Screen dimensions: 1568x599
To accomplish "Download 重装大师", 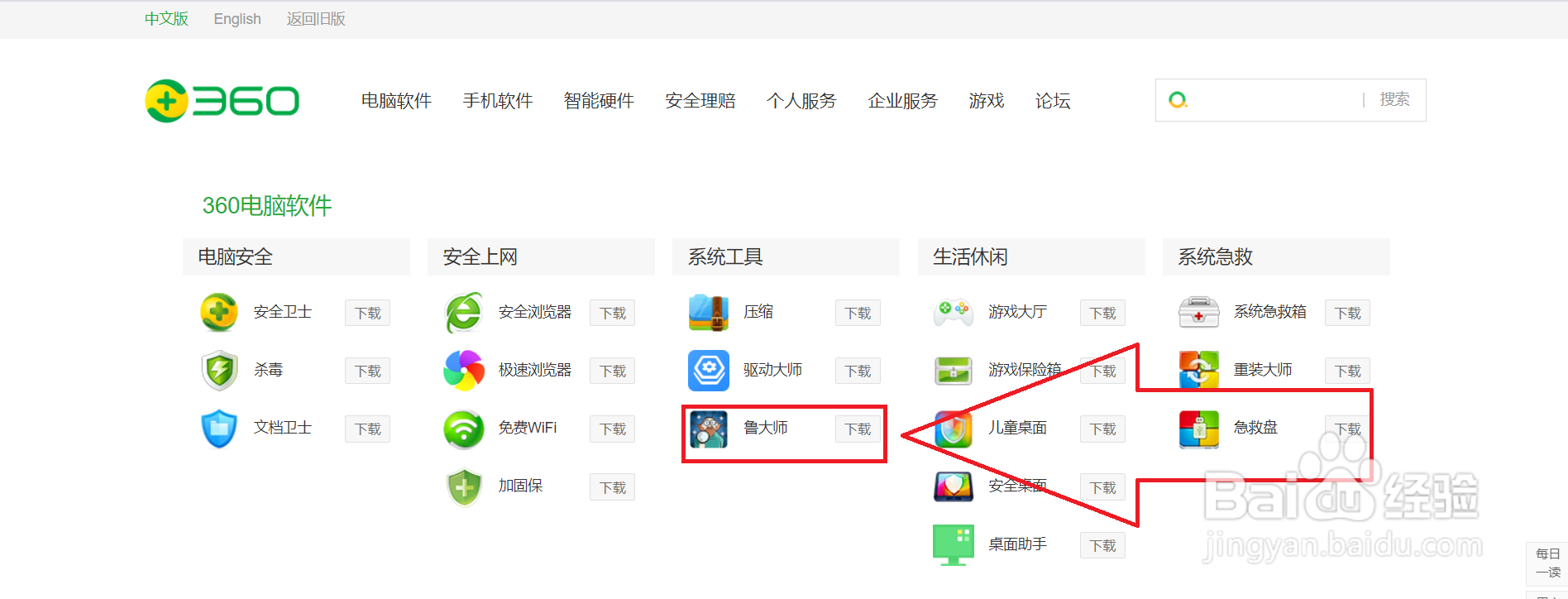I will pyautogui.click(x=1347, y=371).
